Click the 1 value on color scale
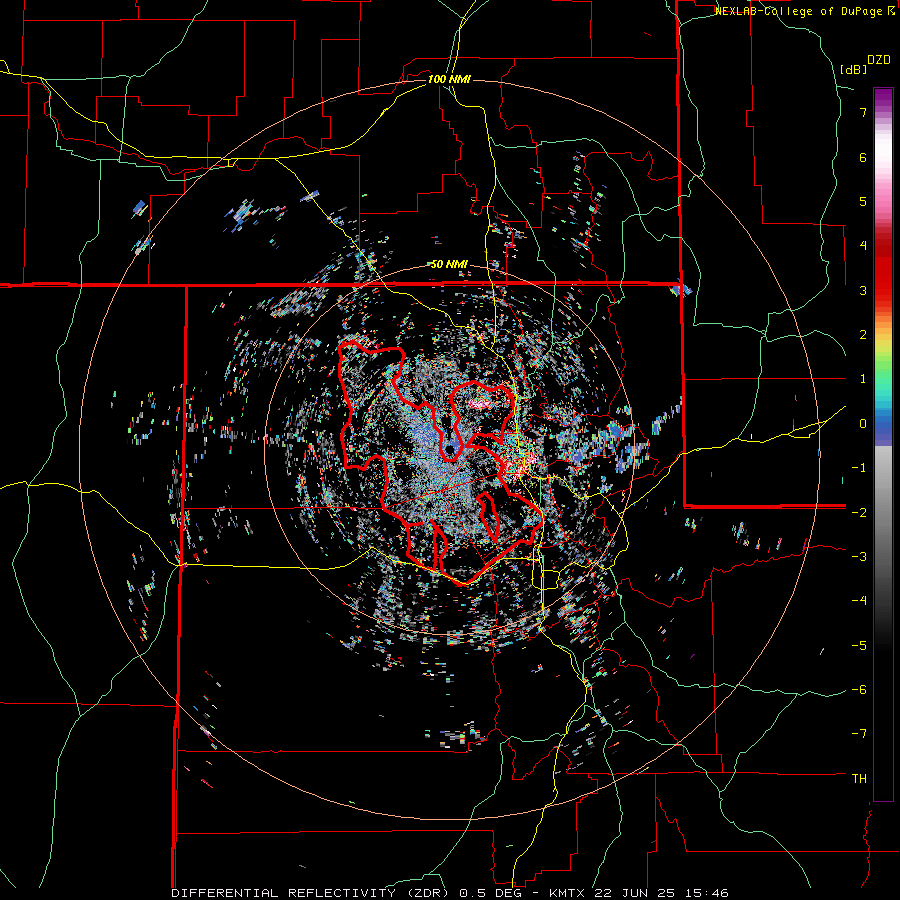The image size is (900, 900). click(863, 379)
